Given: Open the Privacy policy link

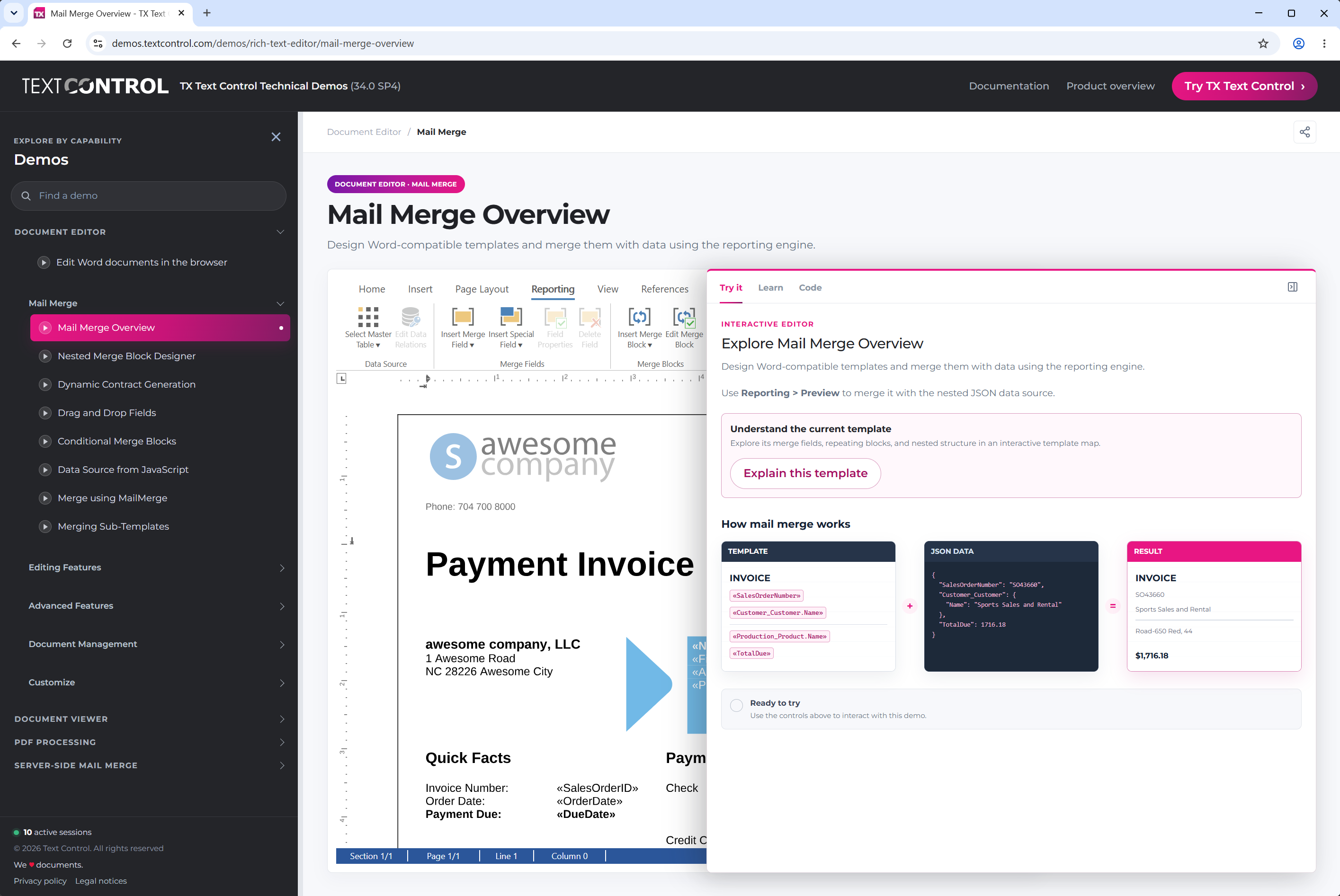Looking at the screenshot, I should point(40,881).
